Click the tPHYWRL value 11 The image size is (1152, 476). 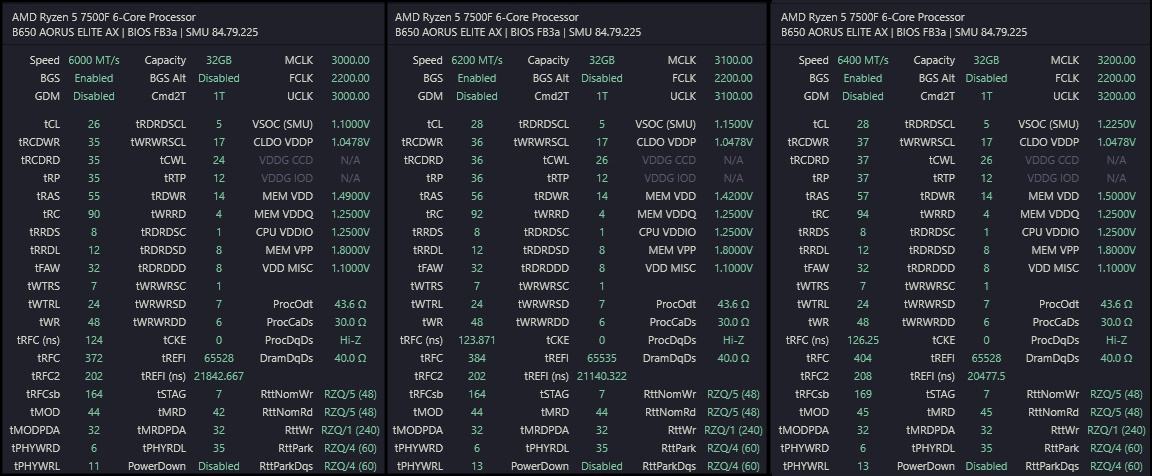93,465
